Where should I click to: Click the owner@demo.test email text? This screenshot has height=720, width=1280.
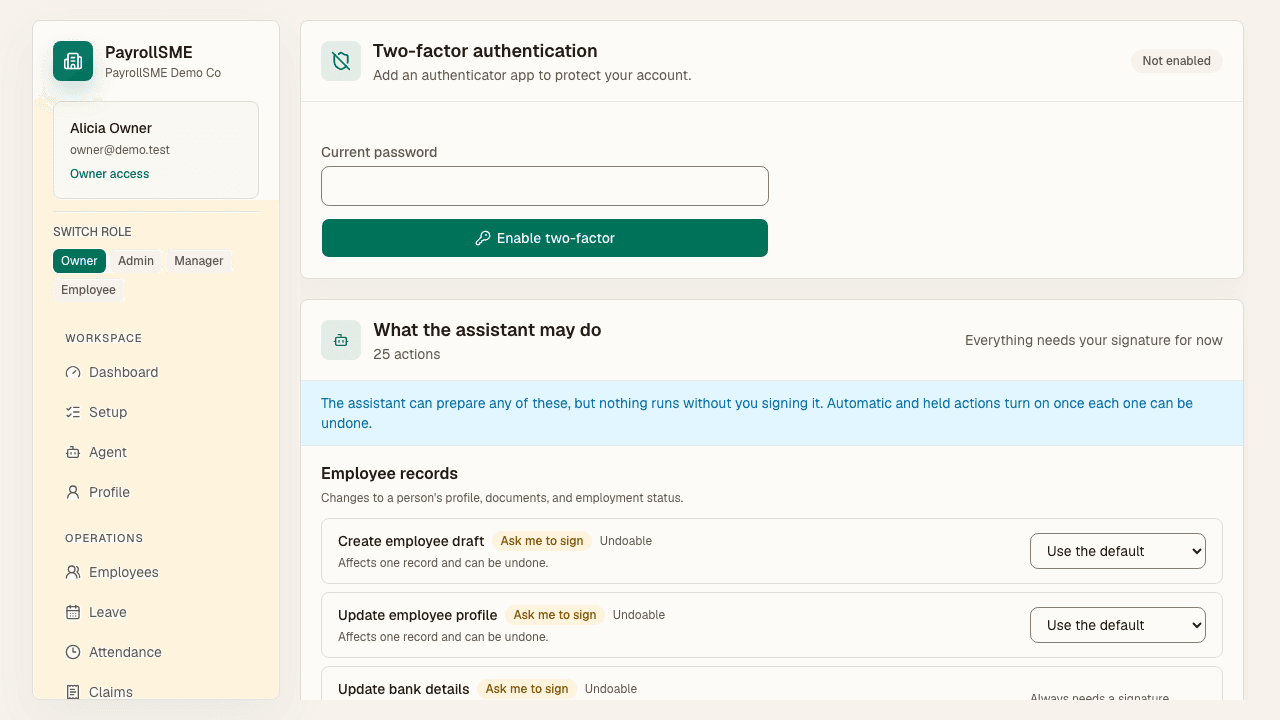click(x=120, y=150)
